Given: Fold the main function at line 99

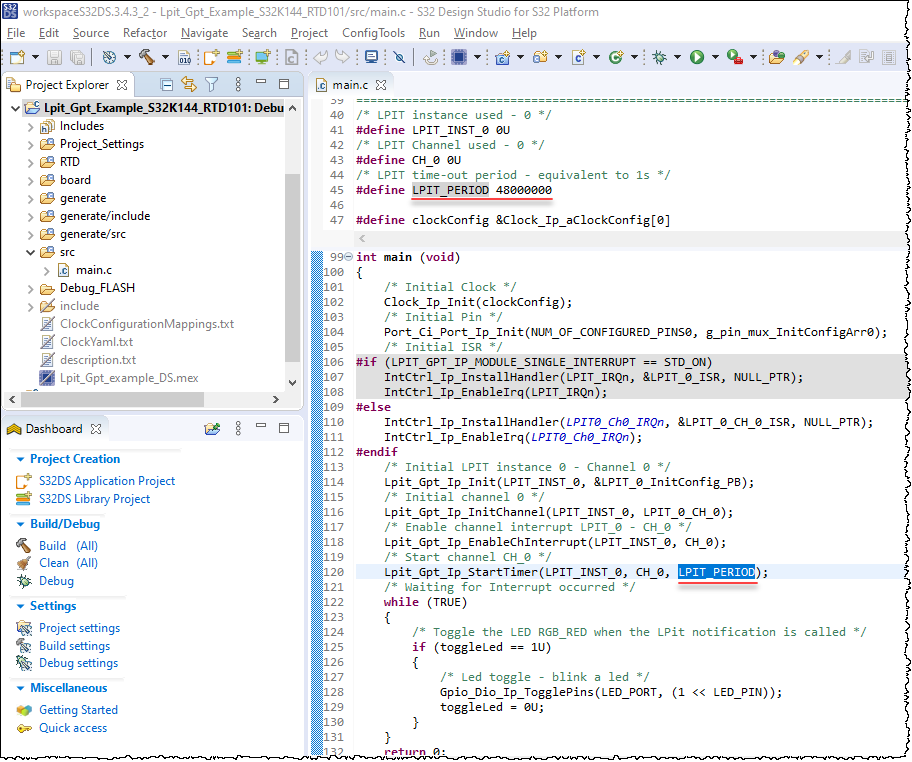Looking at the screenshot, I should click(347, 257).
